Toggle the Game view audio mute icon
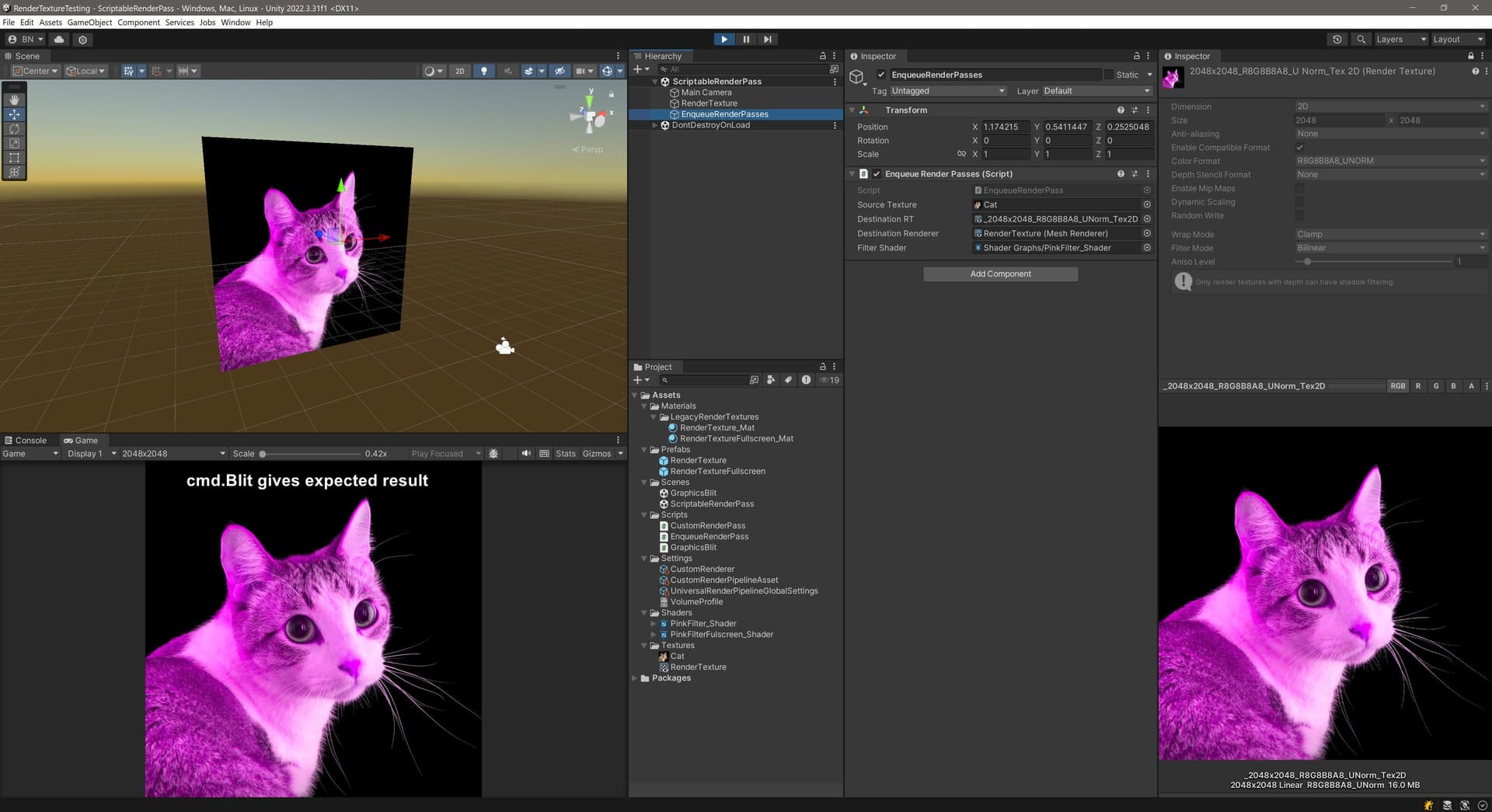Image resolution: width=1492 pixels, height=812 pixels. tap(526, 453)
